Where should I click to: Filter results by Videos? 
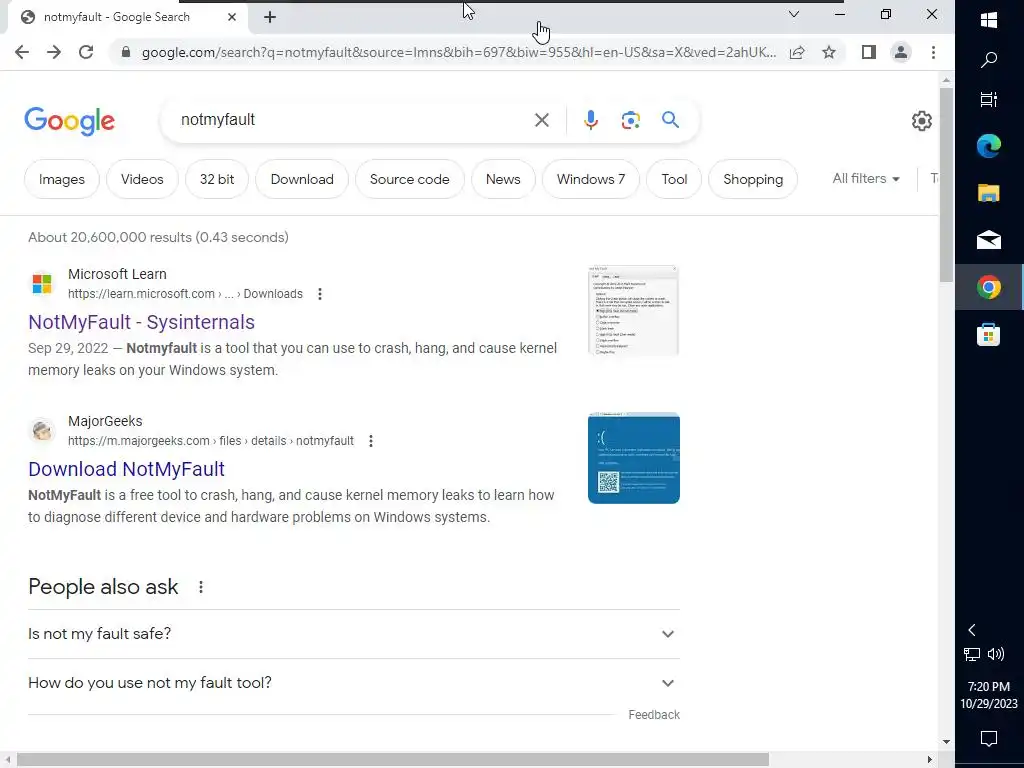(142, 179)
